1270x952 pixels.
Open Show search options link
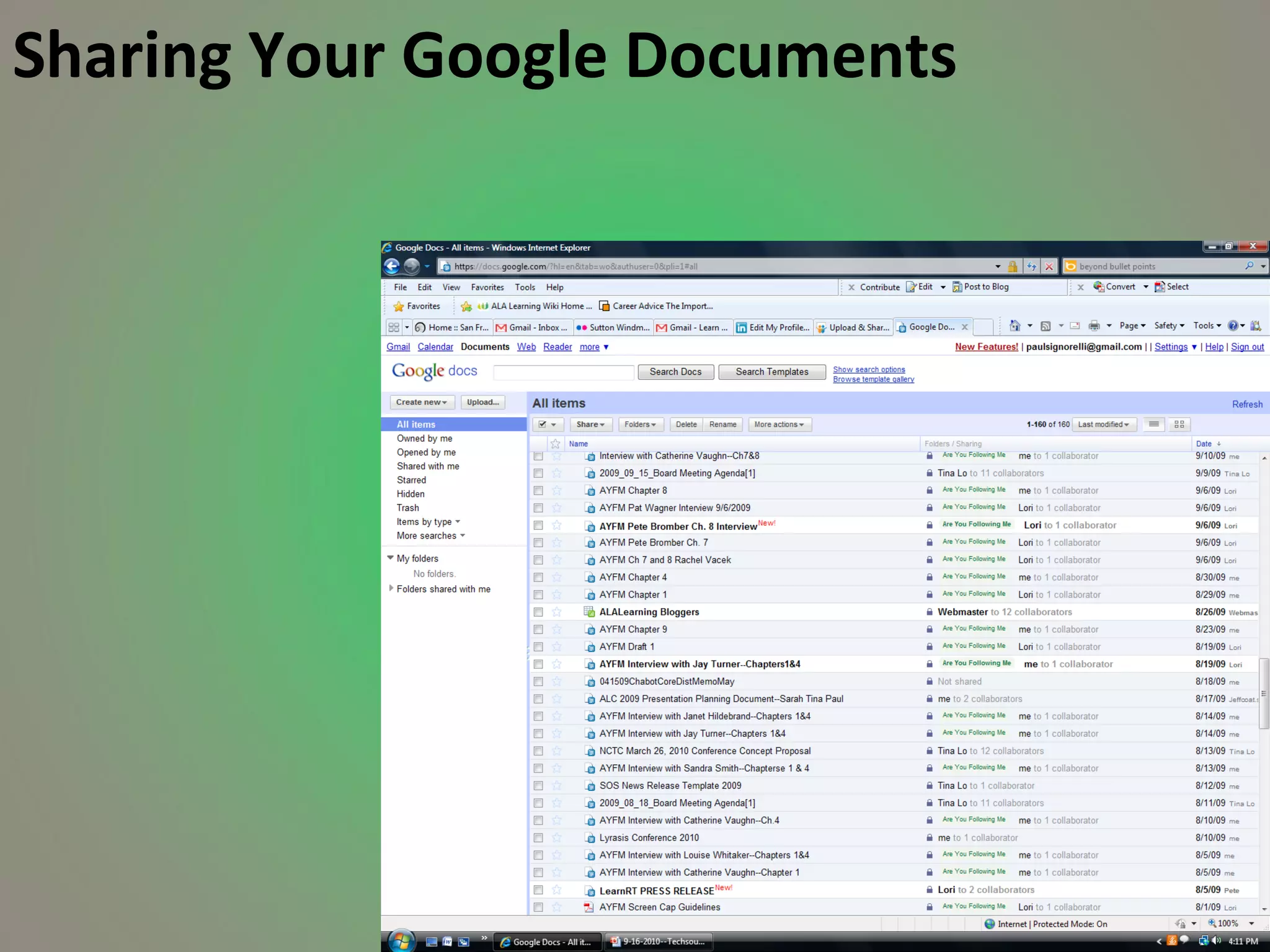point(869,369)
